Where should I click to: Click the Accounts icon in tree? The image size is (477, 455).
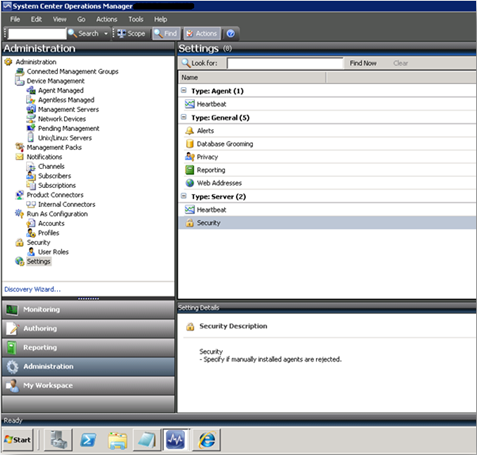pos(31,223)
